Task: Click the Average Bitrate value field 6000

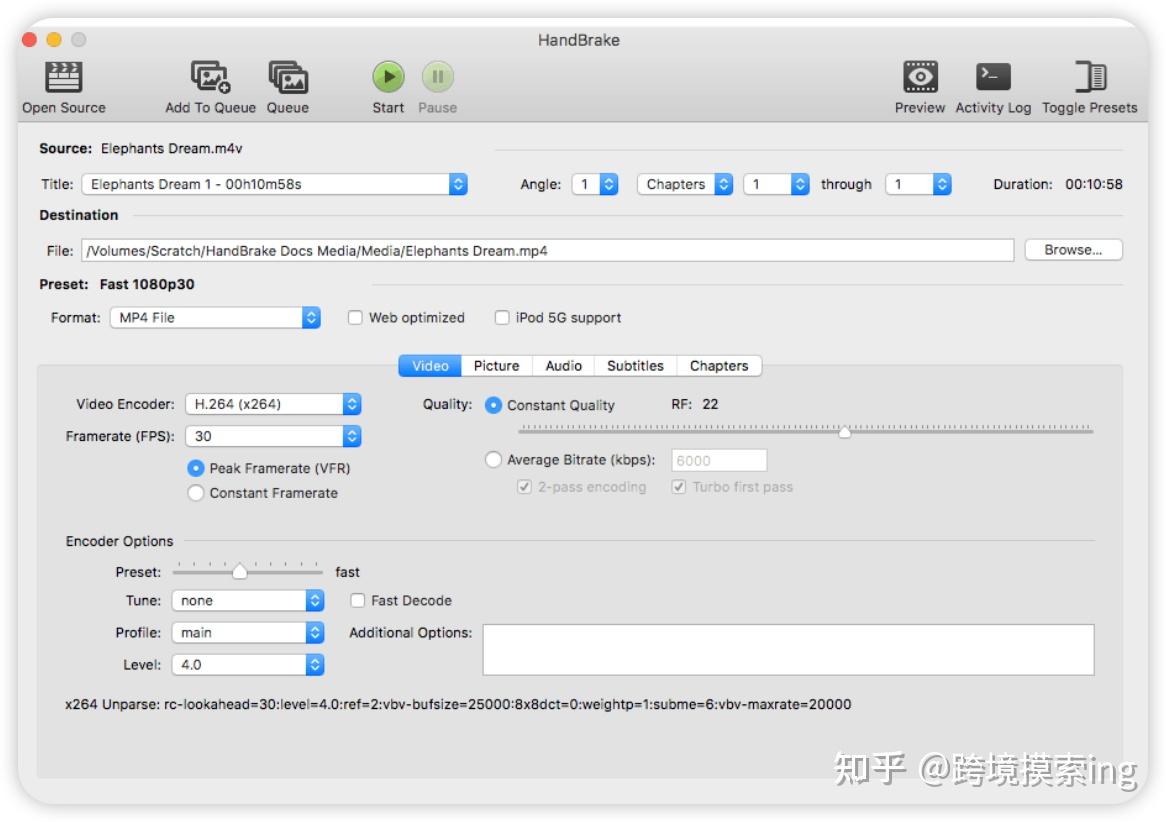Action: tap(719, 460)
